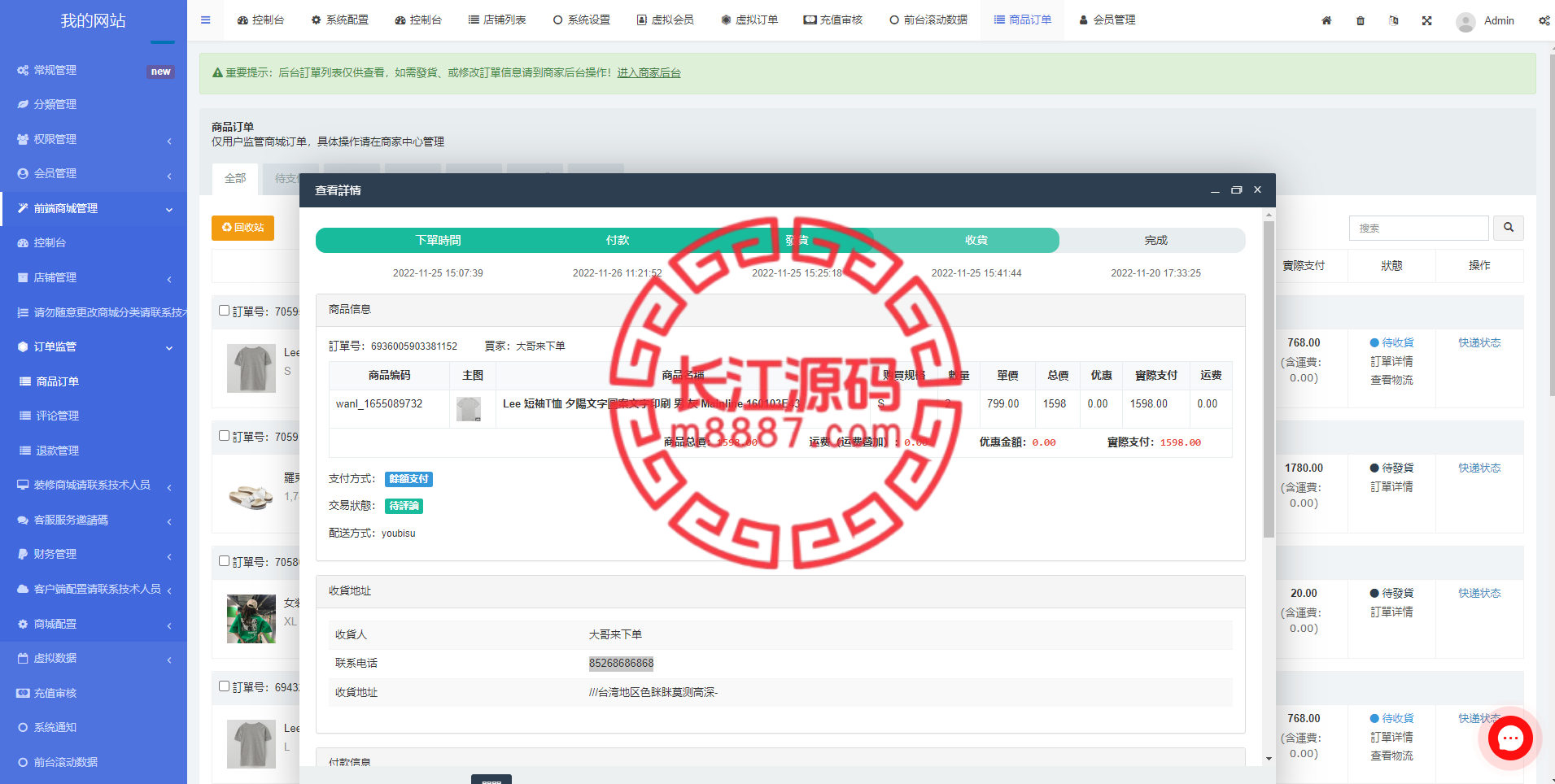Collapse 前端商城管理 sidebar menu
Image resolution: width=1555 pixels, height=784 pixels.
click(x=94, y=208)
